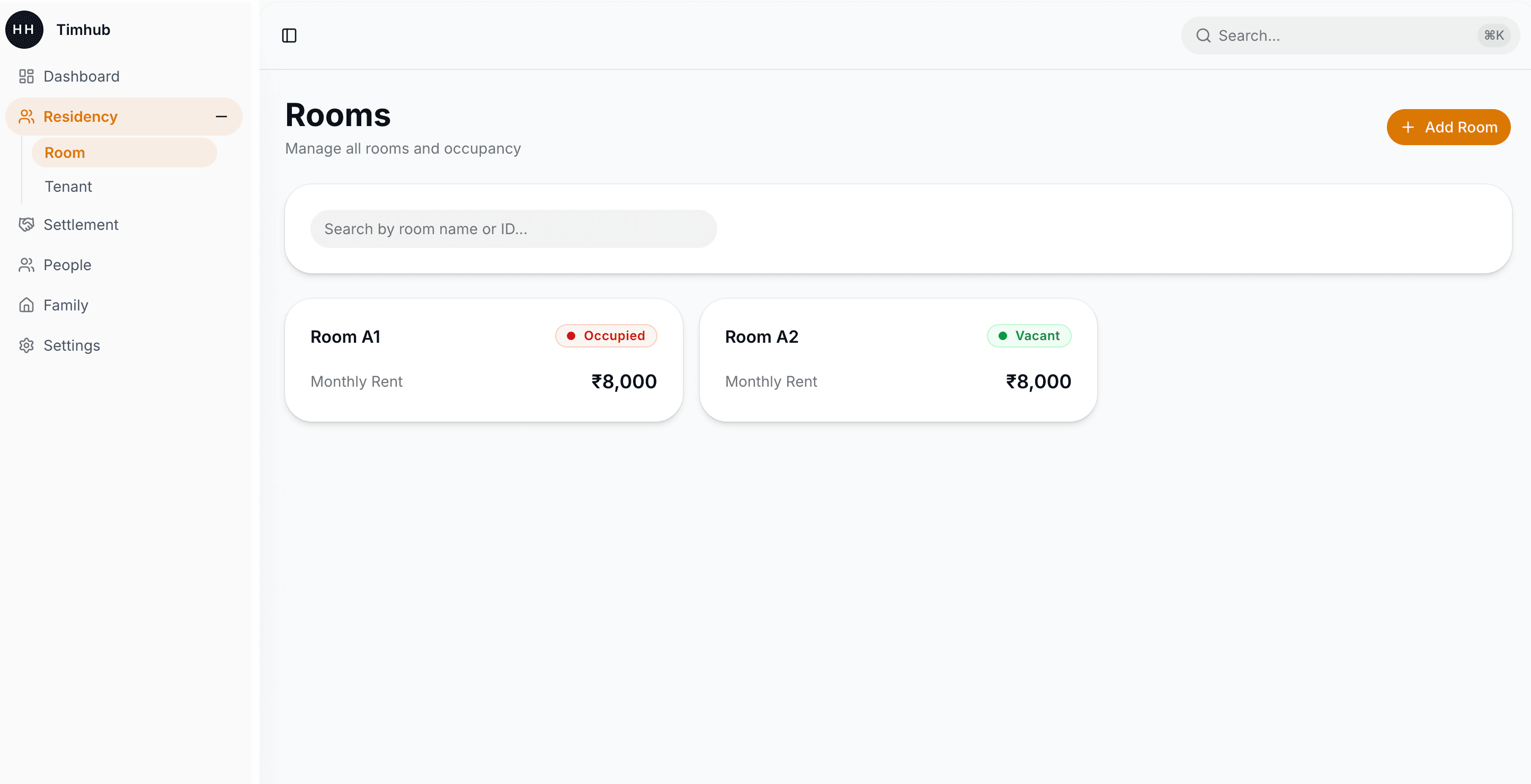Collapse the Residency section via minus icon
Screen dimensions: 1531x784
pos(221,117)
